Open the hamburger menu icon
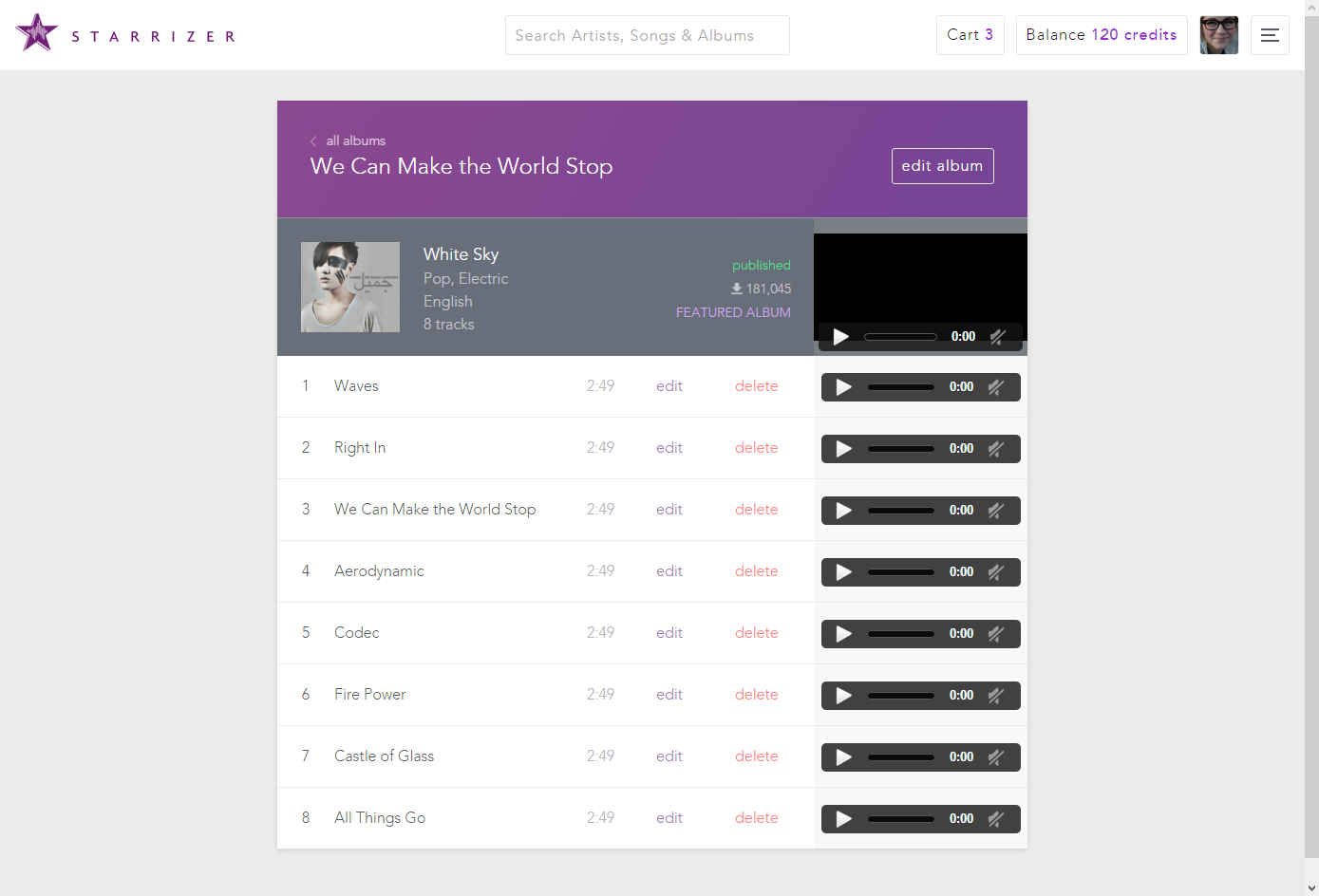 [1270, 35]
